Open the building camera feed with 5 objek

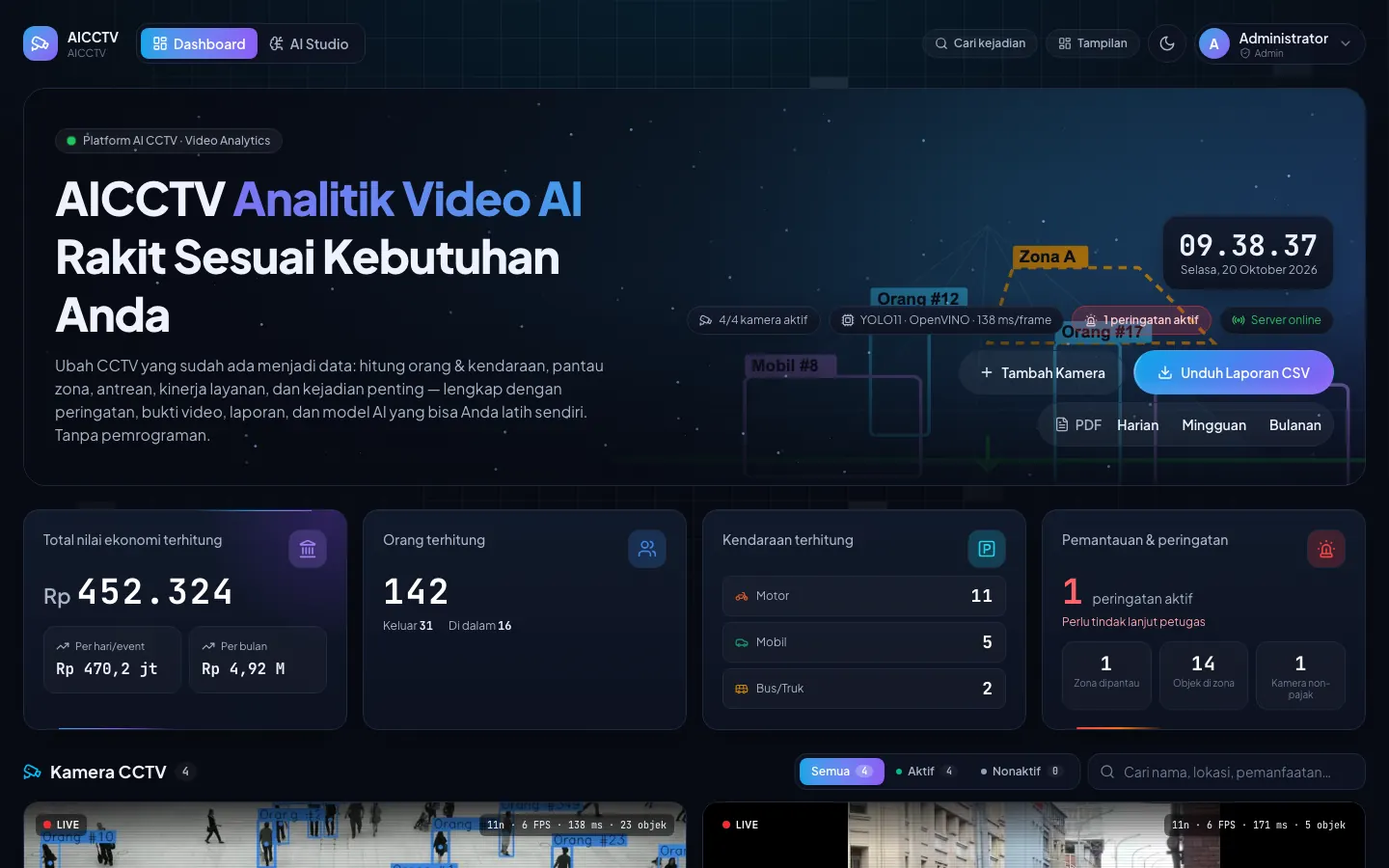1034,835
